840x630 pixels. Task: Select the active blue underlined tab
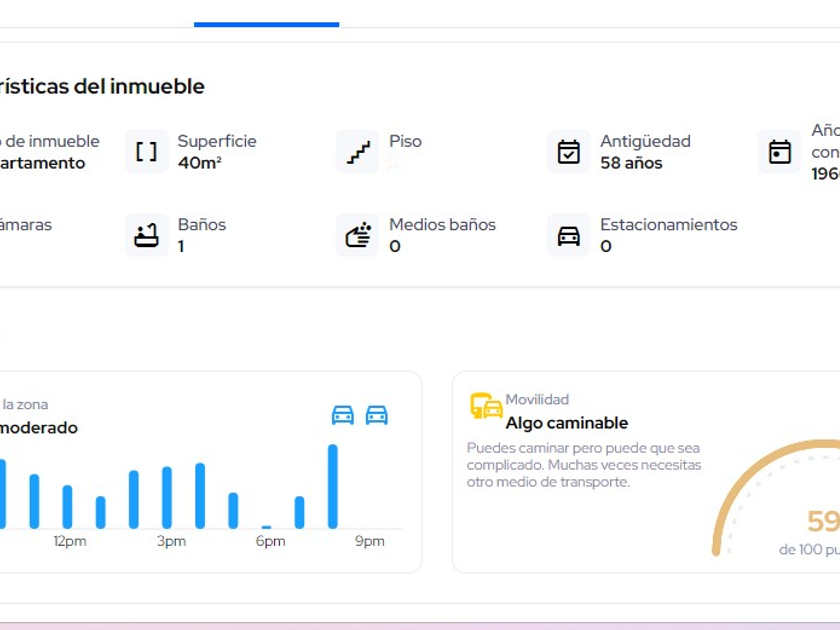(266, 24)
